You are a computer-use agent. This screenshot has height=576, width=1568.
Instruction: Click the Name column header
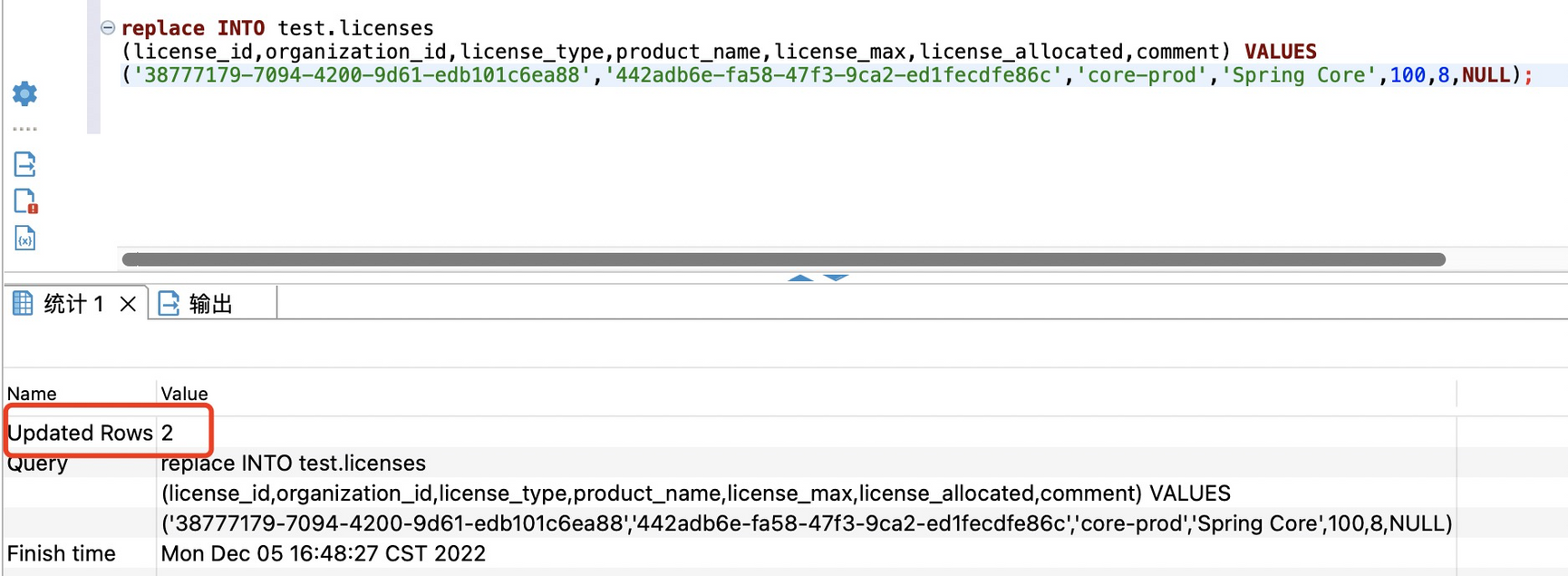[x=32, y=394]
